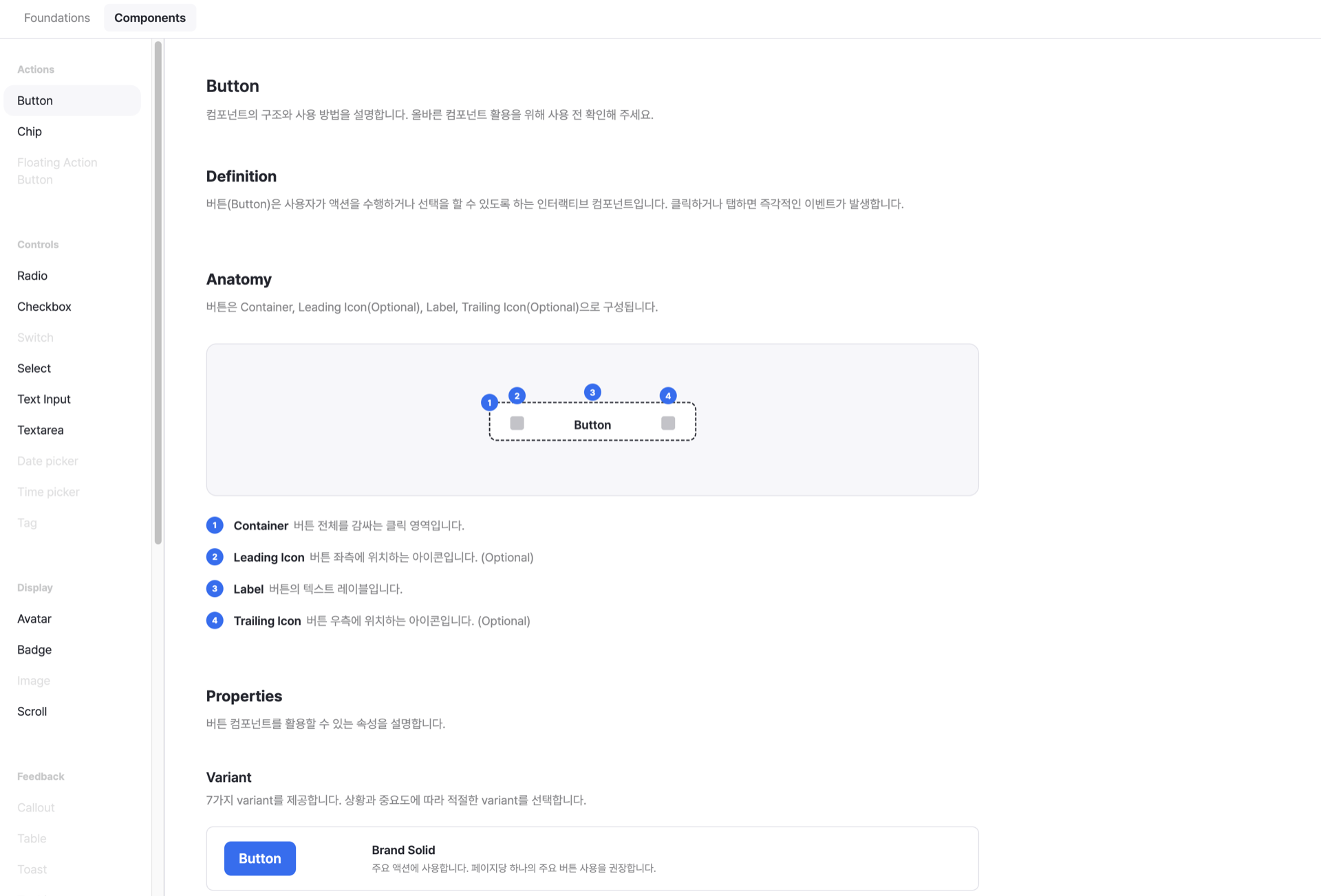Click the Definition section heading
1321x896 pixels.
[x=241, y=176]
